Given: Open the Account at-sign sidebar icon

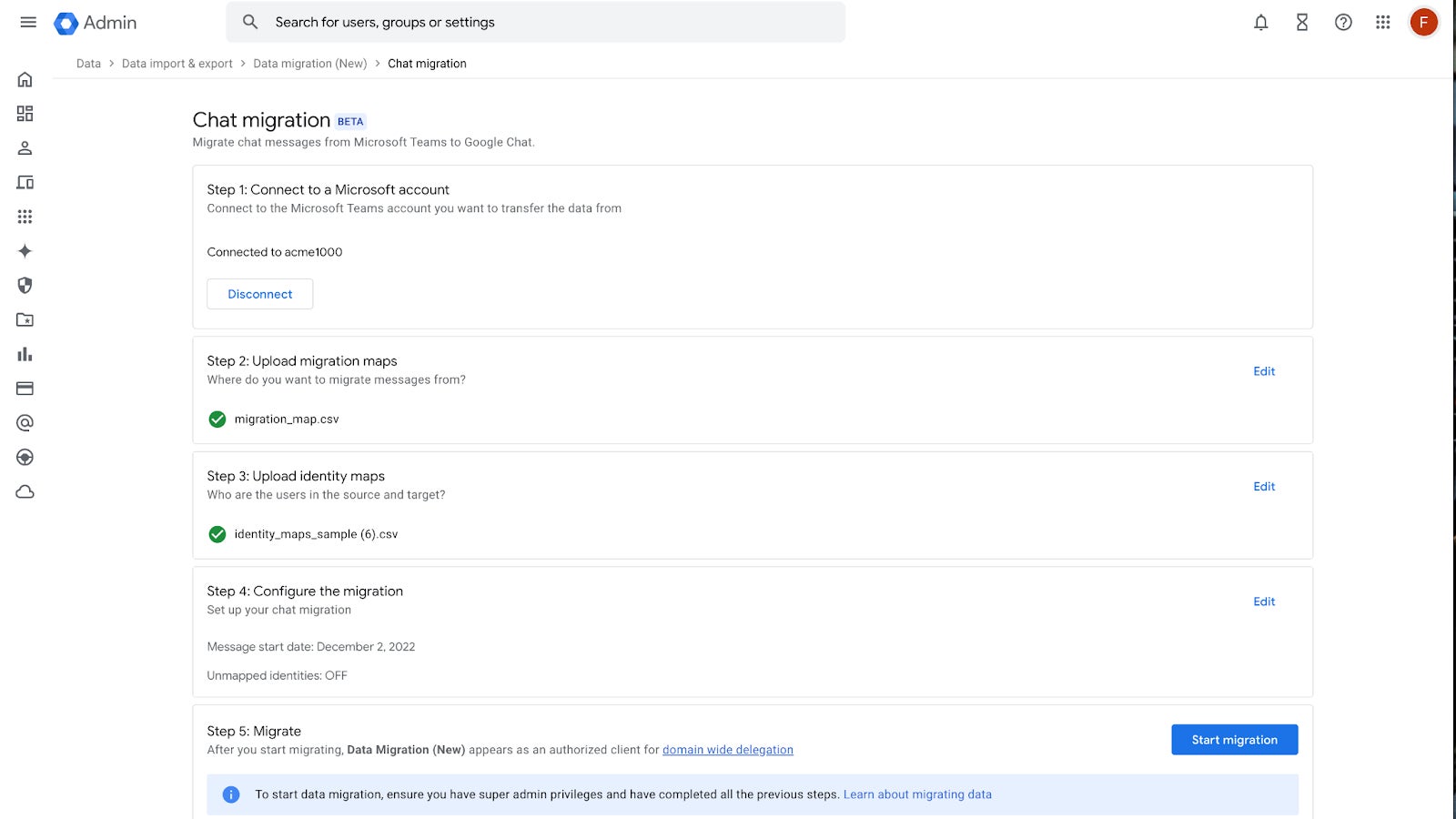Looking at the screenshot, I should (x=25, y=422).
